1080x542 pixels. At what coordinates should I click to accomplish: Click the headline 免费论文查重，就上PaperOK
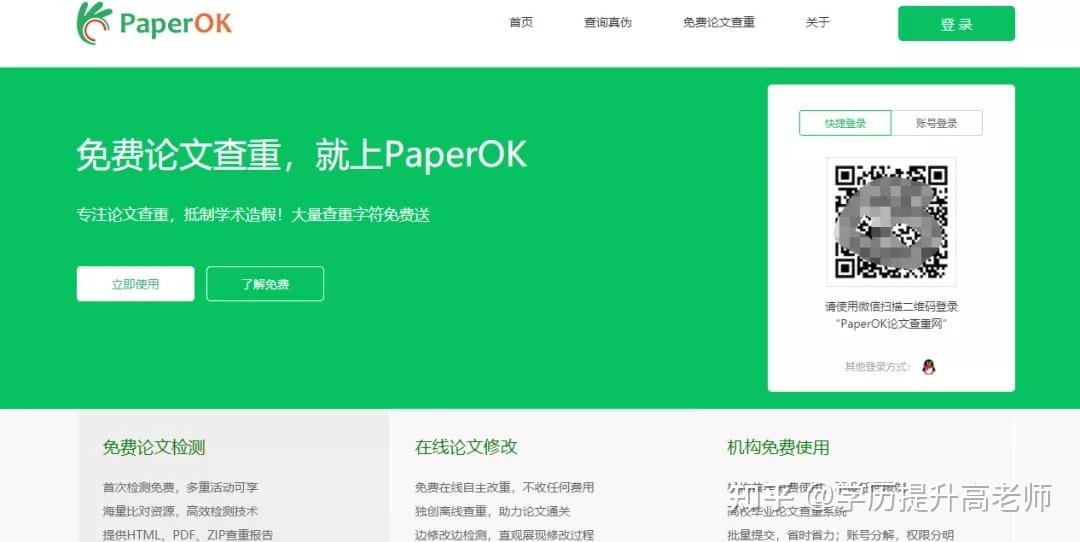click(302, 154)
